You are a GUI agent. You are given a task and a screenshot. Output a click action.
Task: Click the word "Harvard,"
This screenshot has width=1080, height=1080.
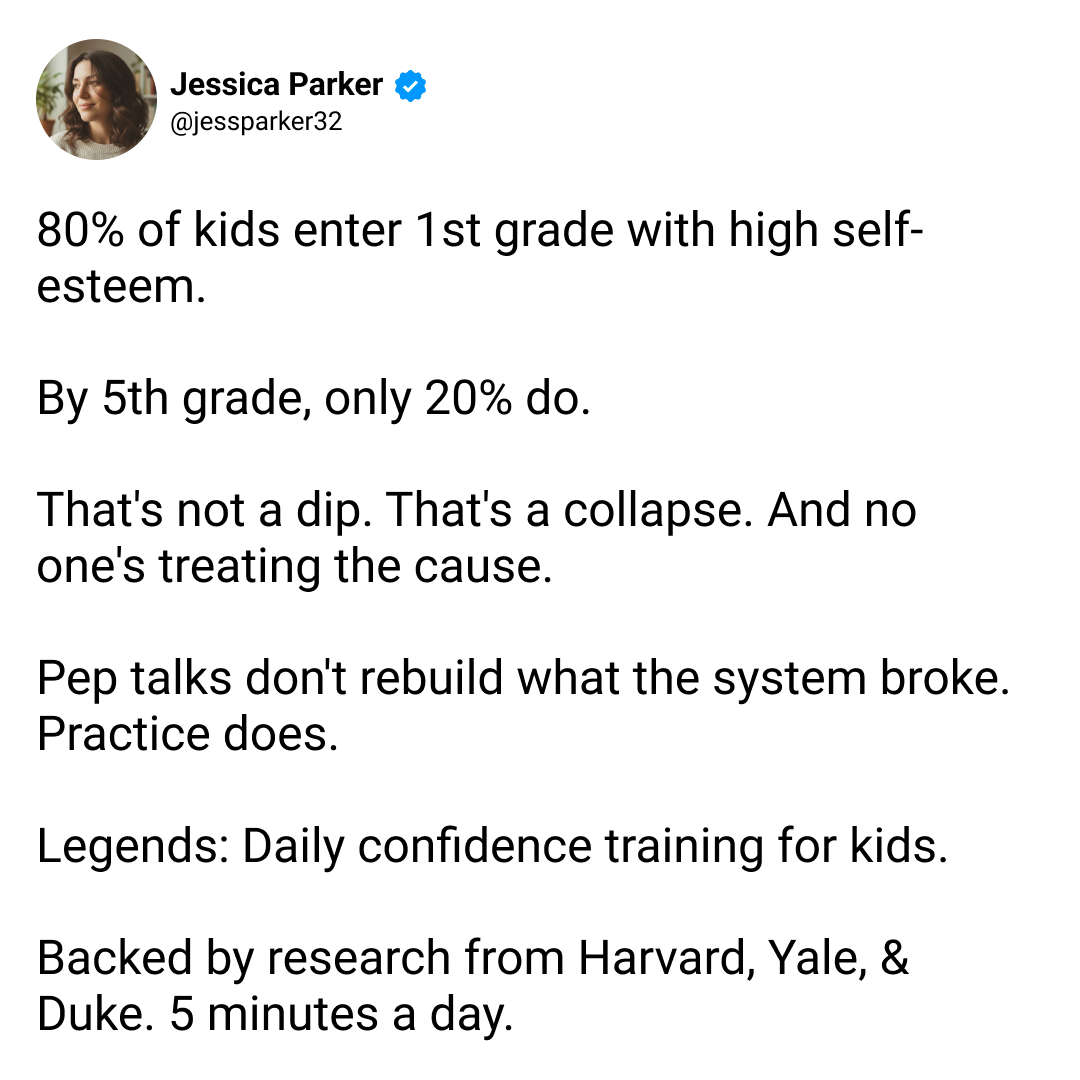pos(666,959)
